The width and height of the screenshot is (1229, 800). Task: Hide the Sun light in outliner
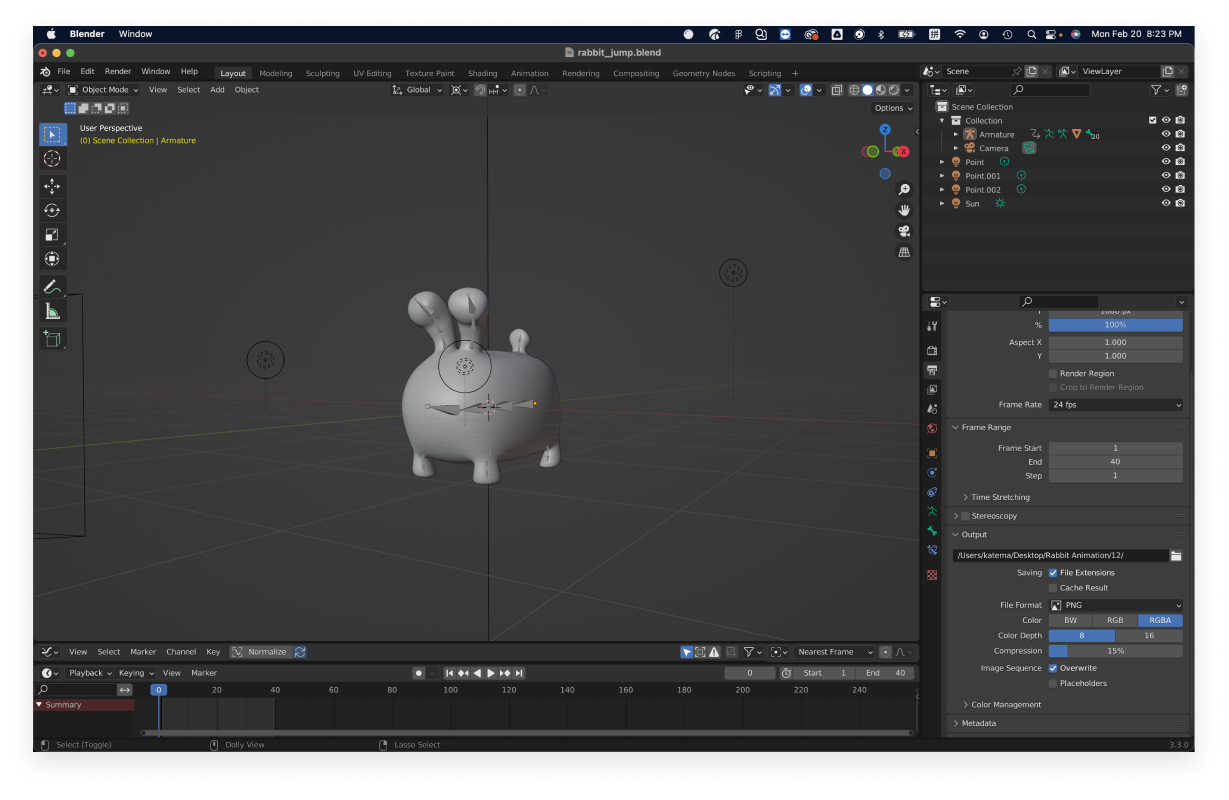click(1165, 203)
